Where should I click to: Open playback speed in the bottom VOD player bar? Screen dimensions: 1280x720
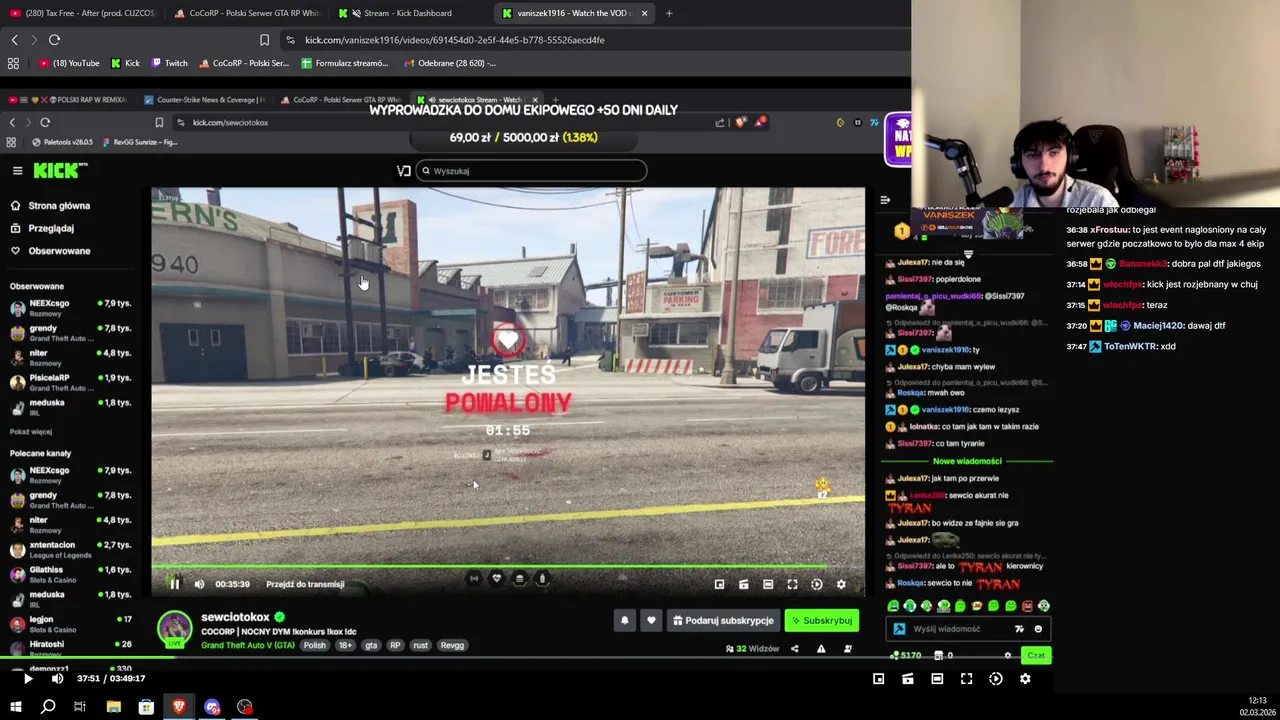[x=996, y=679]
